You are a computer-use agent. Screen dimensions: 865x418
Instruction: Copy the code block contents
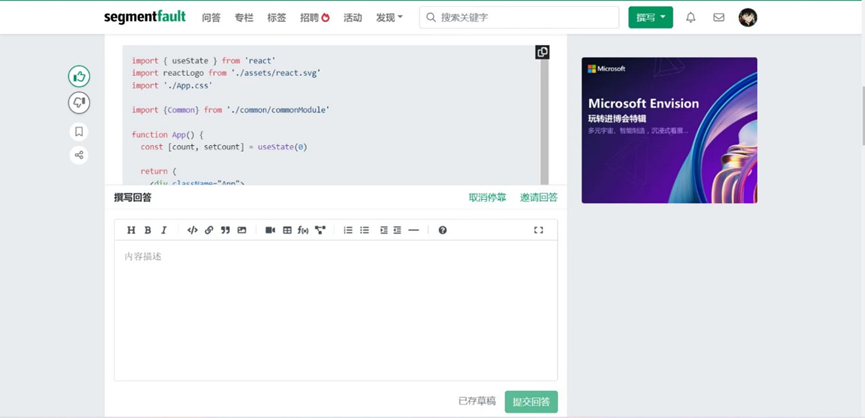point(542,52)
